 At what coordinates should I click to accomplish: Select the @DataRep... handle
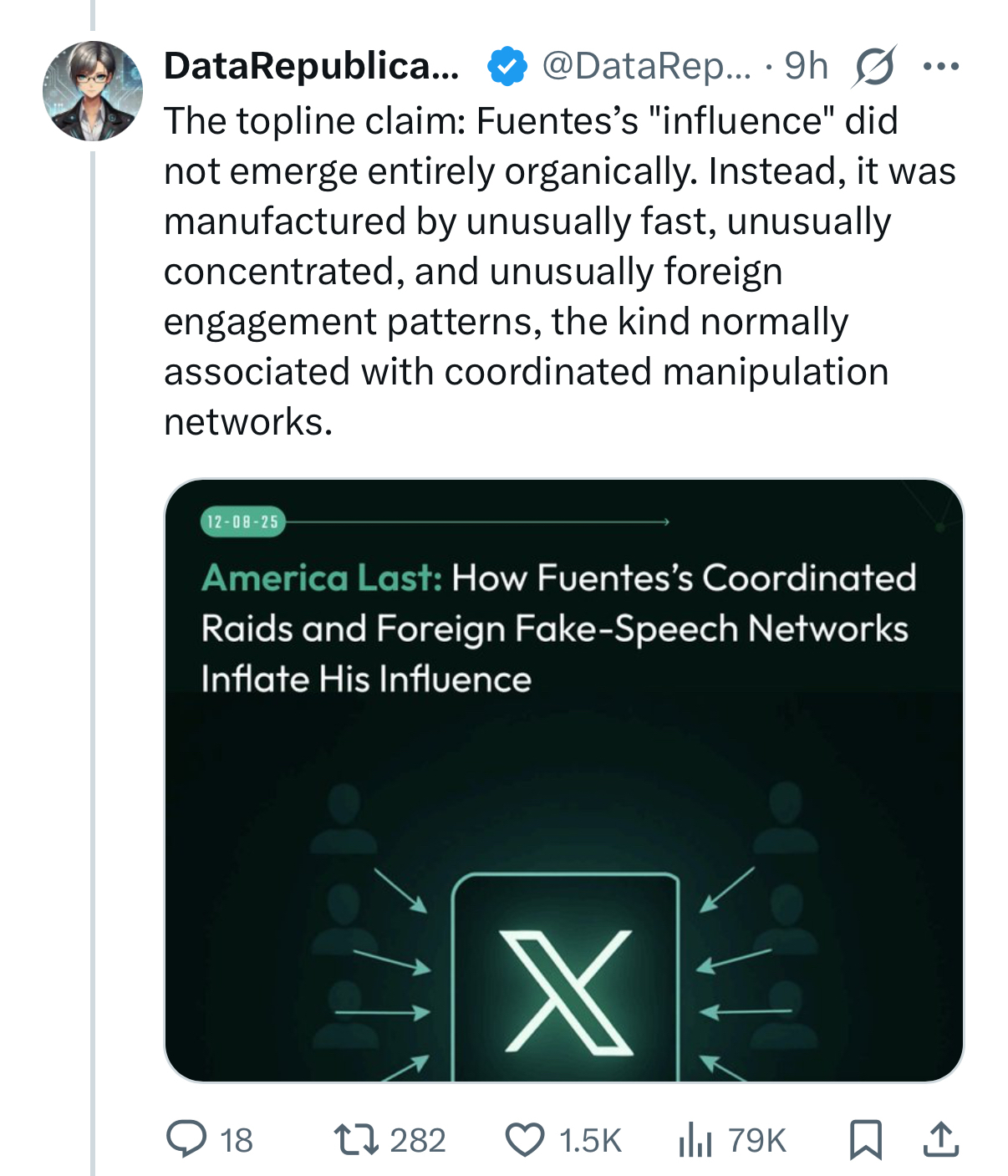[x=646, y=66]
